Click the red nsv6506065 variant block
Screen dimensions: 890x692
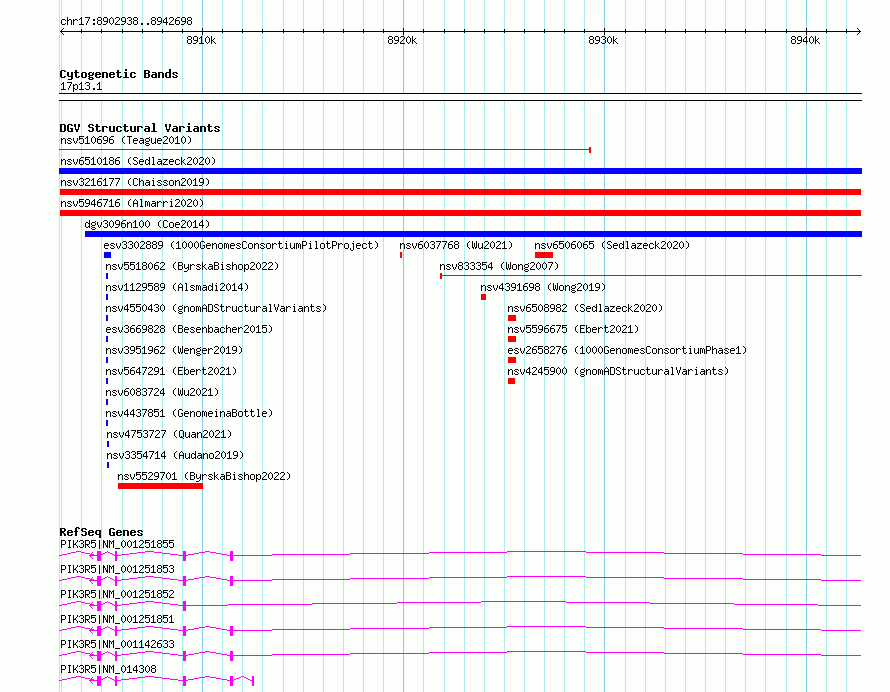point(544,255)
